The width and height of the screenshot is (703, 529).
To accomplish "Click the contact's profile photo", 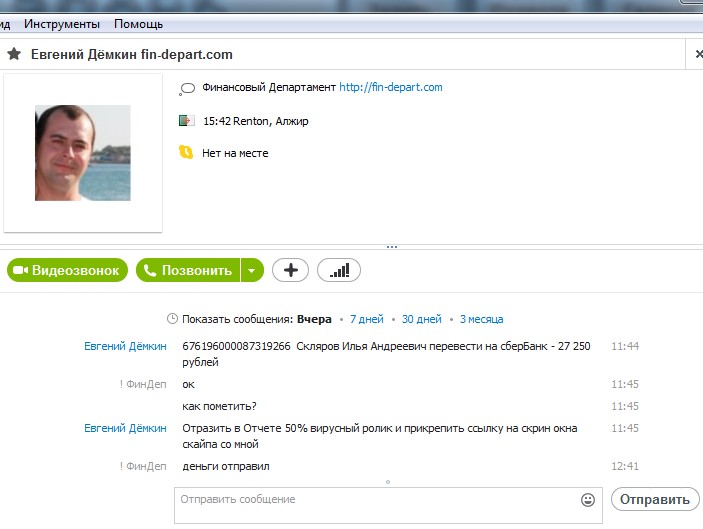I will 83,153.
